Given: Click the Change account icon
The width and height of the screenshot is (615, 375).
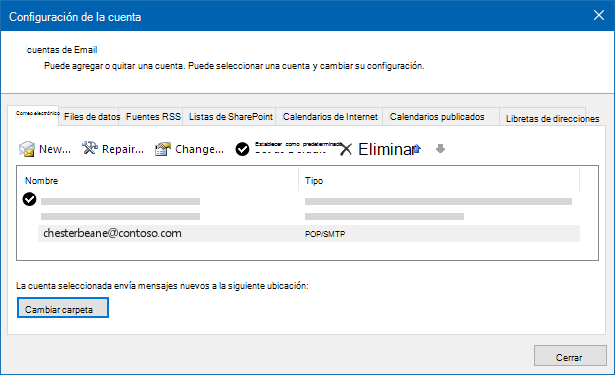Looking at the screenshot, I should pos(163,149).
